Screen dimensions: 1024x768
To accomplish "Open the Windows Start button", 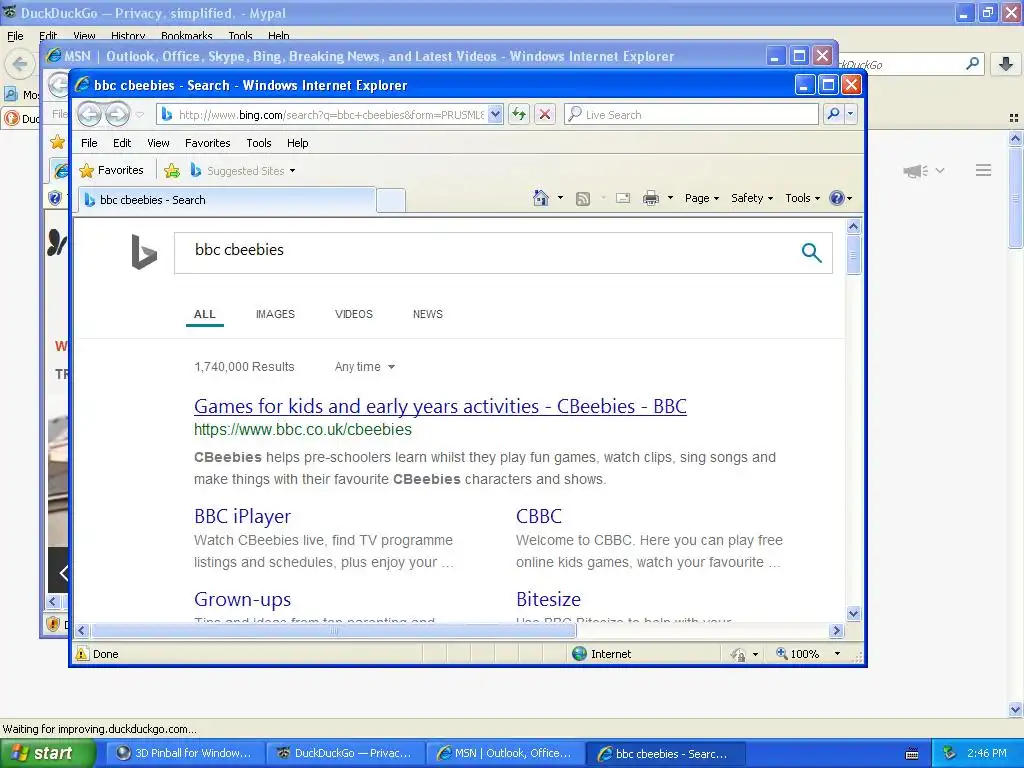I will pyautogui.click(x=48, y=753).
